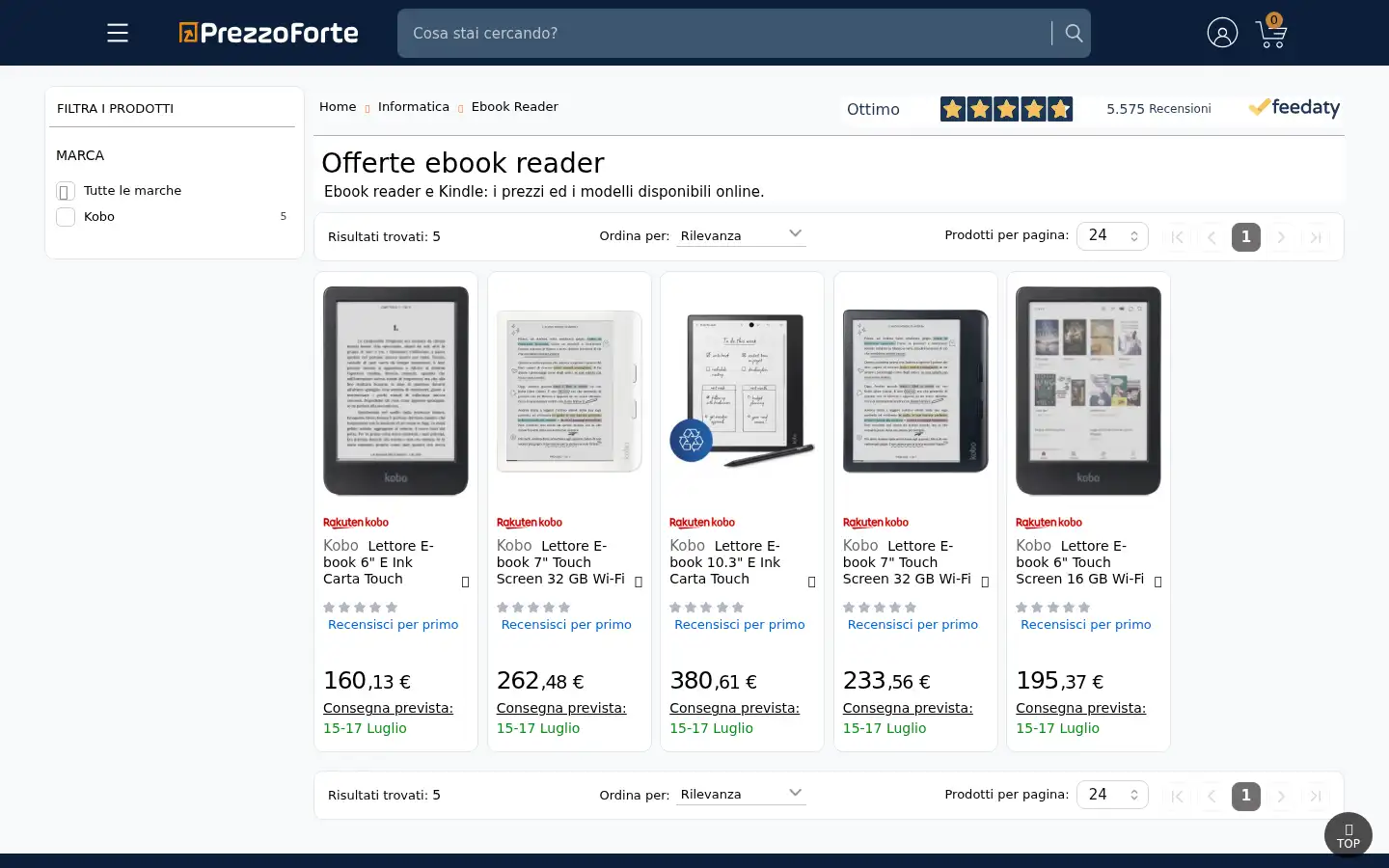
Task: Click Recensisci per primo under 262,48 € product
Action: coord(566,625)
